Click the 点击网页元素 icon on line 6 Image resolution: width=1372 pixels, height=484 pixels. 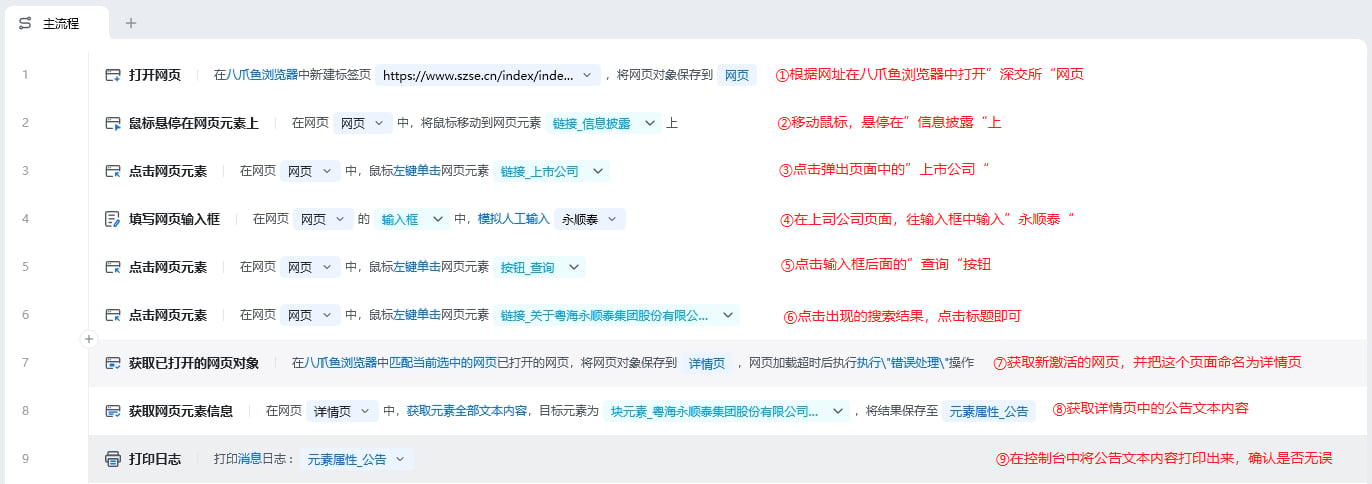pyautogui.click(x=113, y=315)
